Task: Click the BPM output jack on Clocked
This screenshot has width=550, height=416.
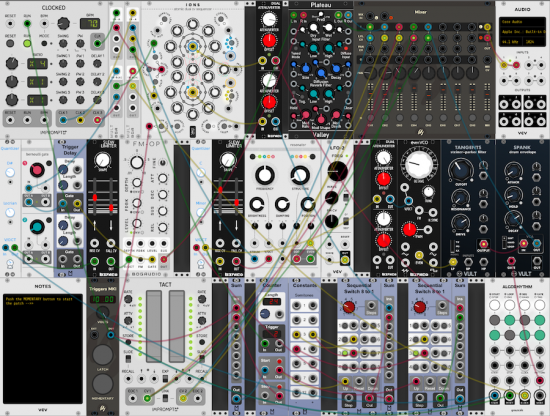Action: tap(44, 120)
